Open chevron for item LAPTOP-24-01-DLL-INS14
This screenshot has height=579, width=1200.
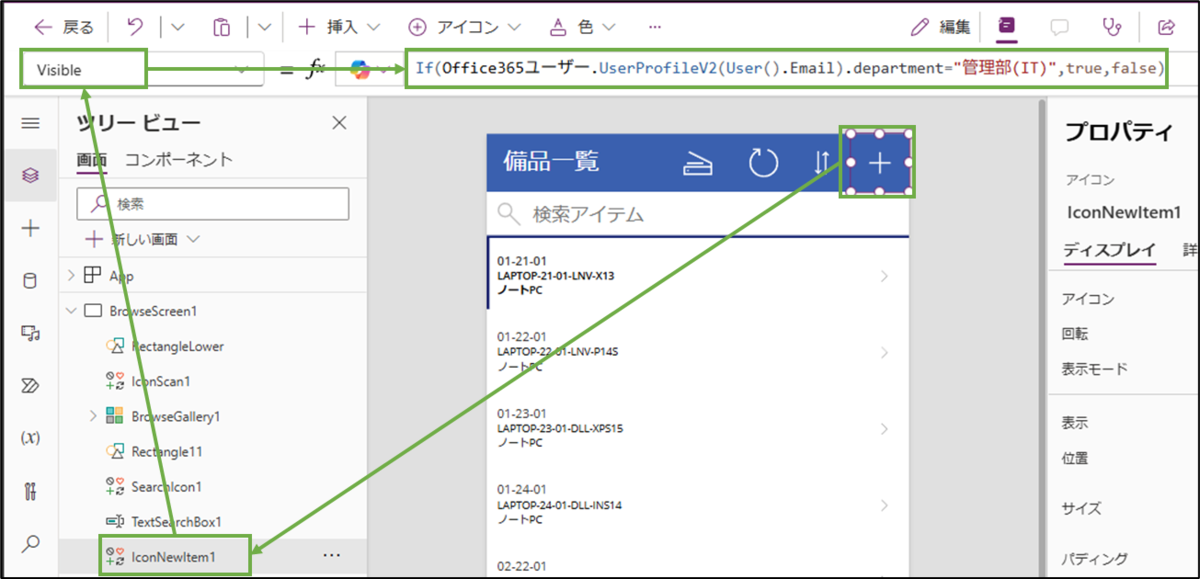pyautogui.click(x=884, y=504)
